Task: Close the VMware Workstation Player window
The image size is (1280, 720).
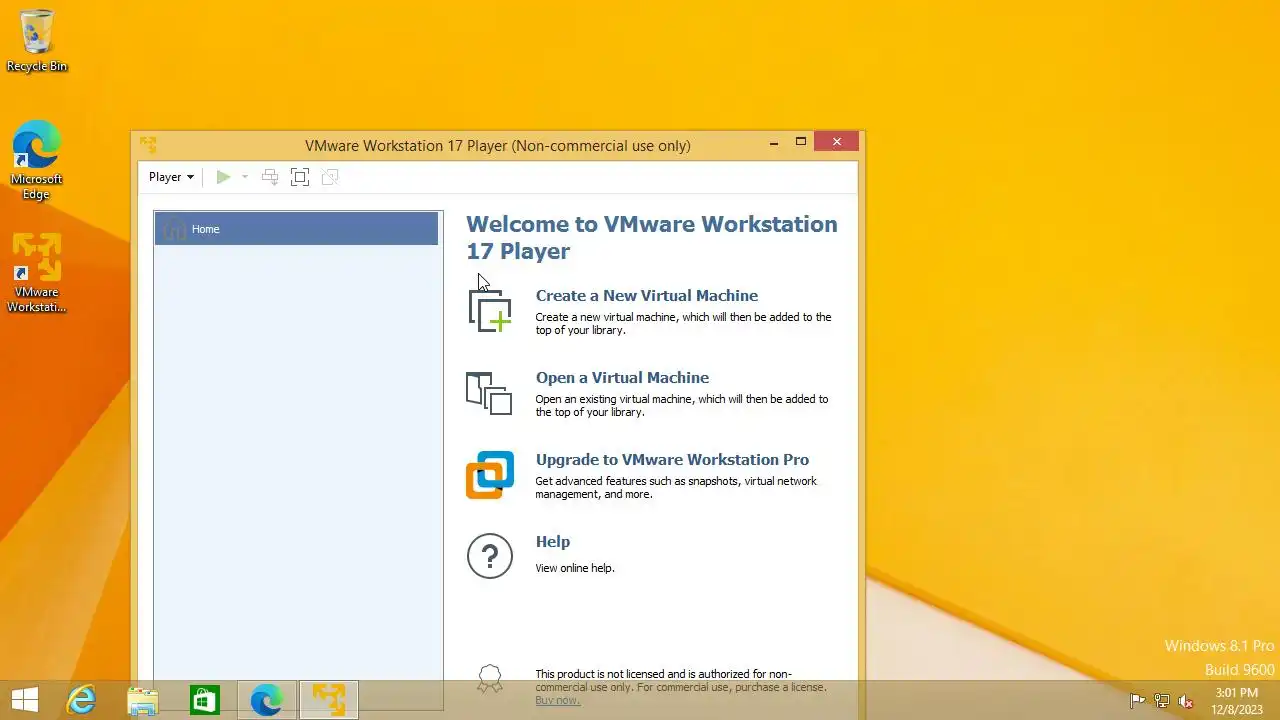Action: pyautogui.click(x=837, y=142)
